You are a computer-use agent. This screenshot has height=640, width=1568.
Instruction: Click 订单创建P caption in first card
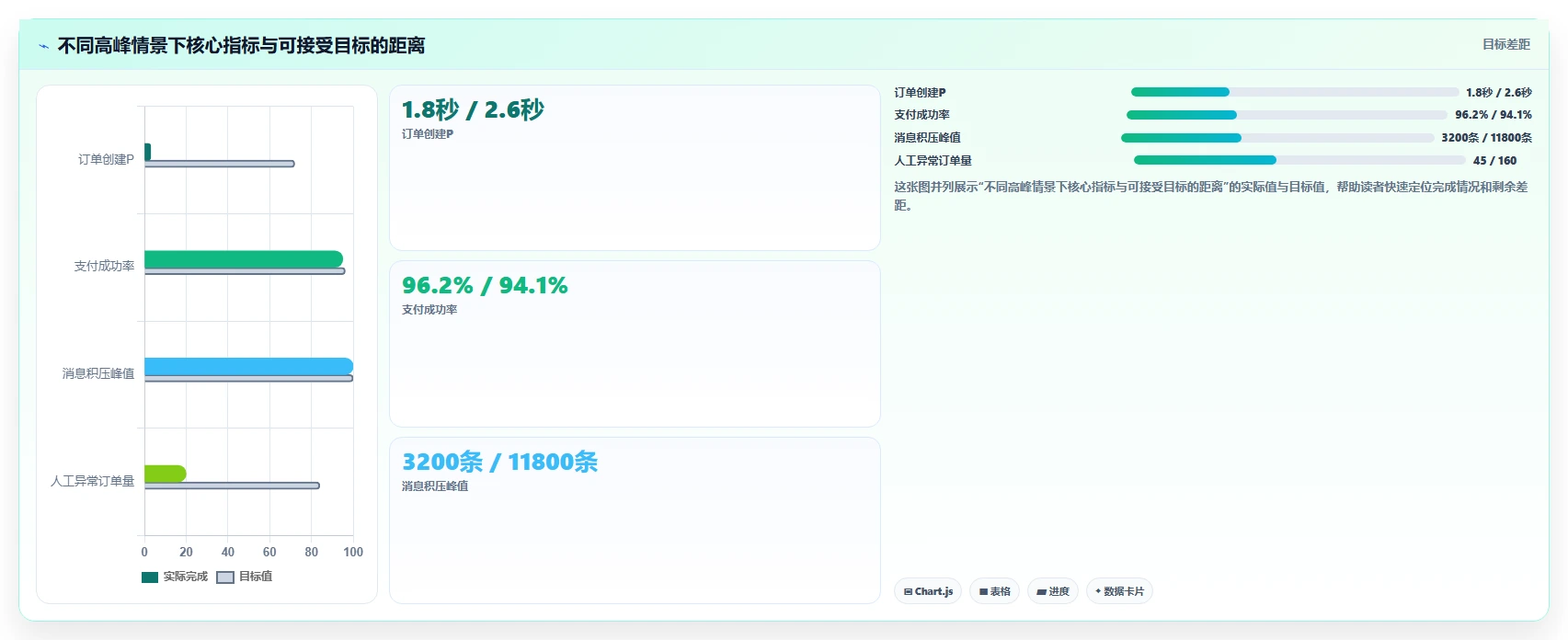click(428, 134)
